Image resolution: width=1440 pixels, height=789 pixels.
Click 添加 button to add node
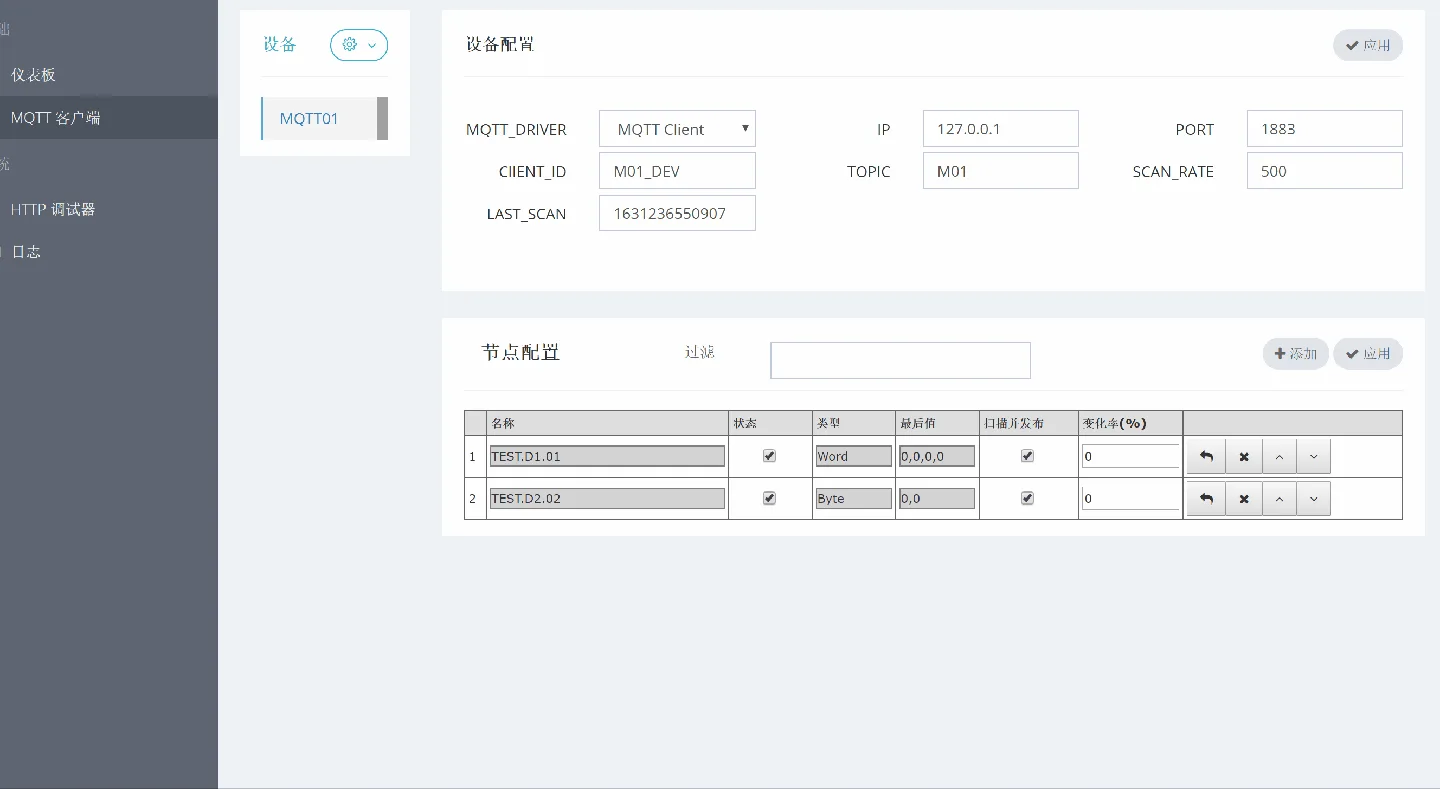(x=1296, y=354)
